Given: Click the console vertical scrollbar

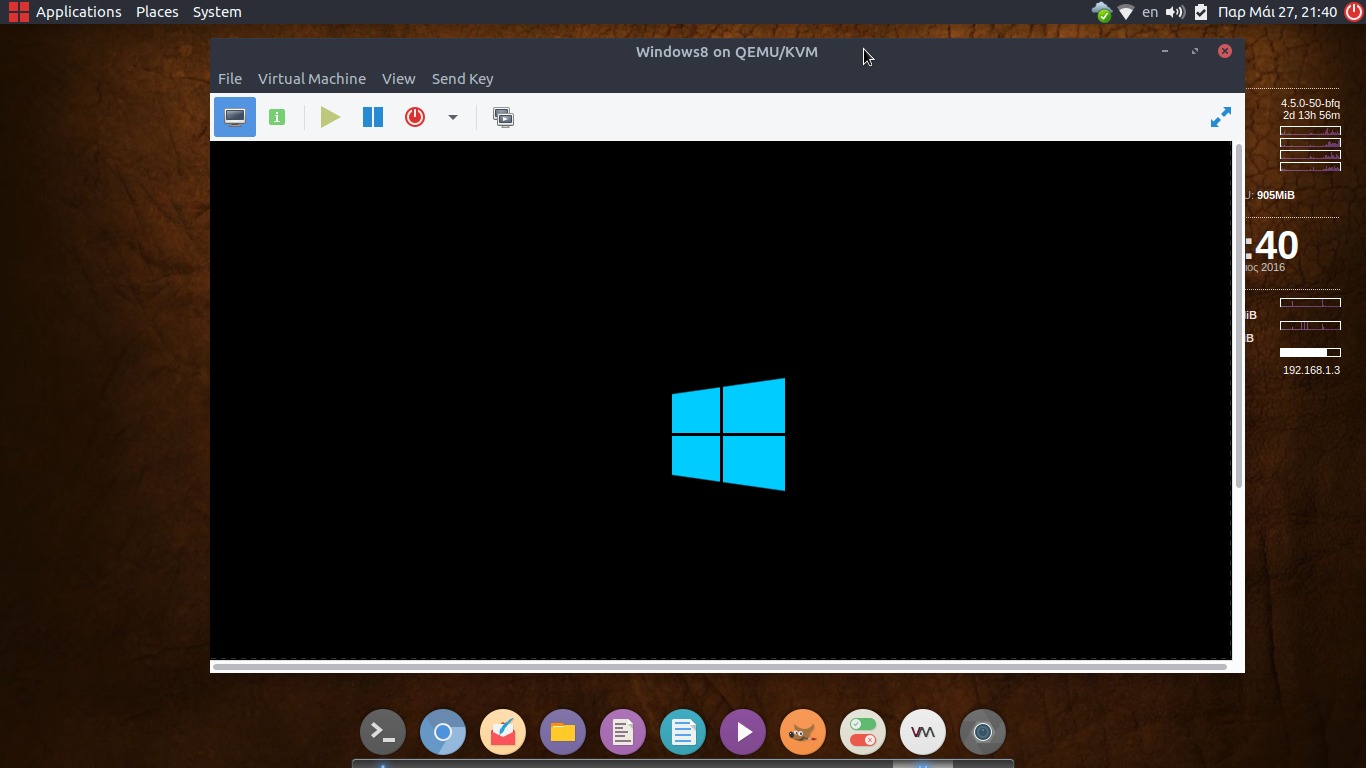Looking at the screenshot, I should (1239, 315).
